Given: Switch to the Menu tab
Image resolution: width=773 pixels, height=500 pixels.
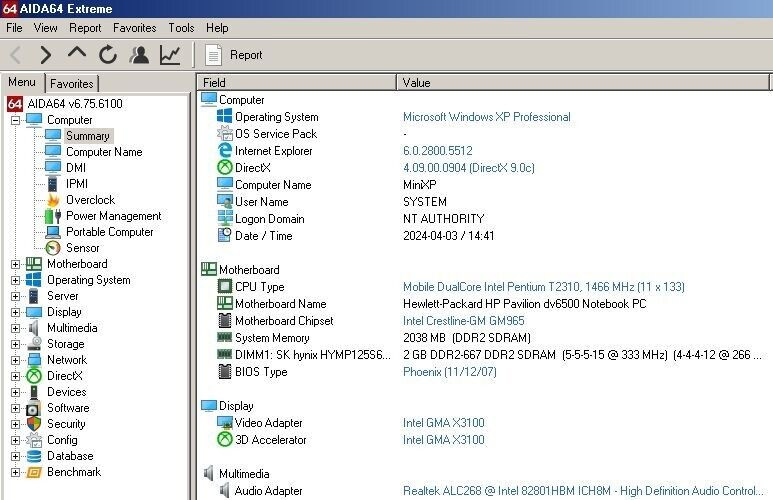Looking at the screenshot, I should pos(22,82).
